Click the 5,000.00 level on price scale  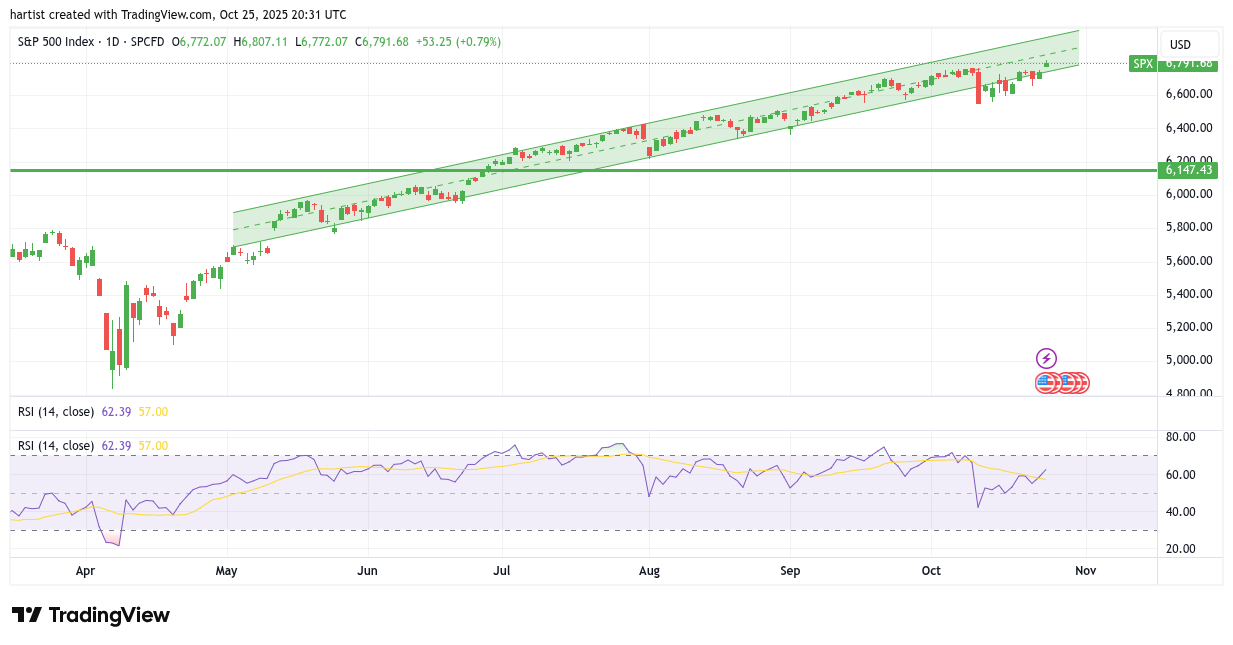1188,360
